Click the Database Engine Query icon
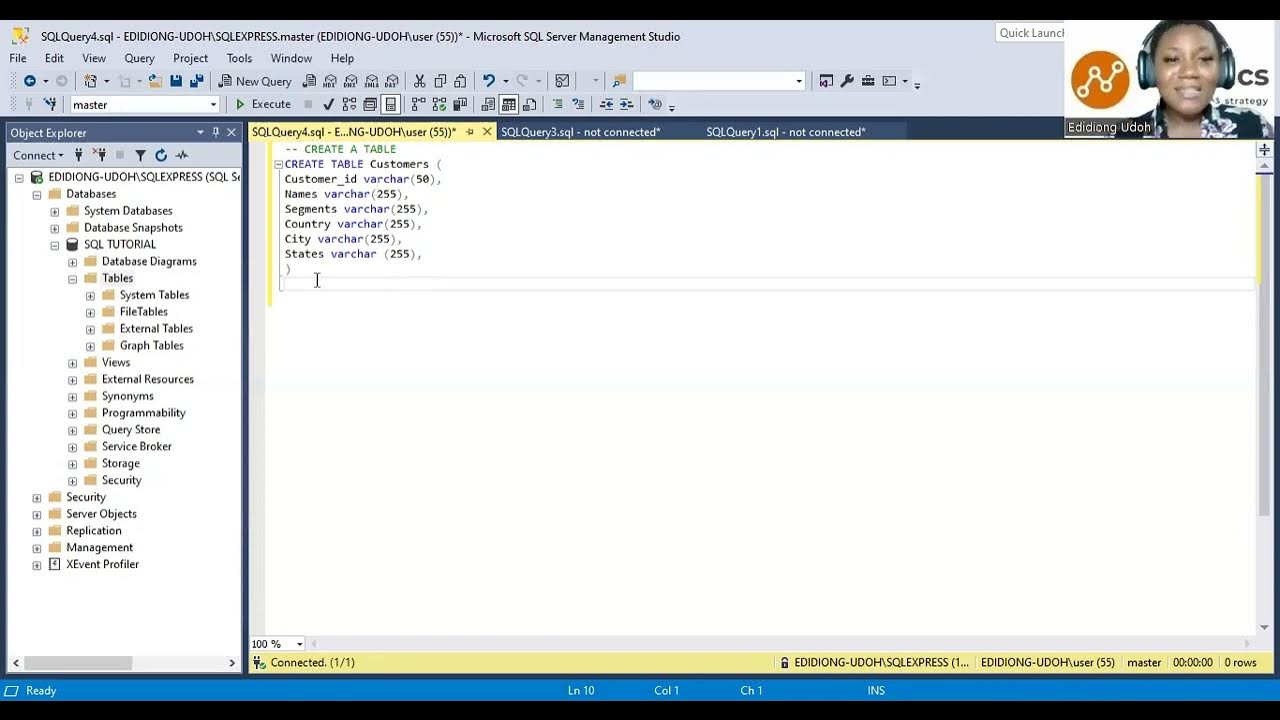Viewport: 1280px width, 720px height. [x=310, y=81]
